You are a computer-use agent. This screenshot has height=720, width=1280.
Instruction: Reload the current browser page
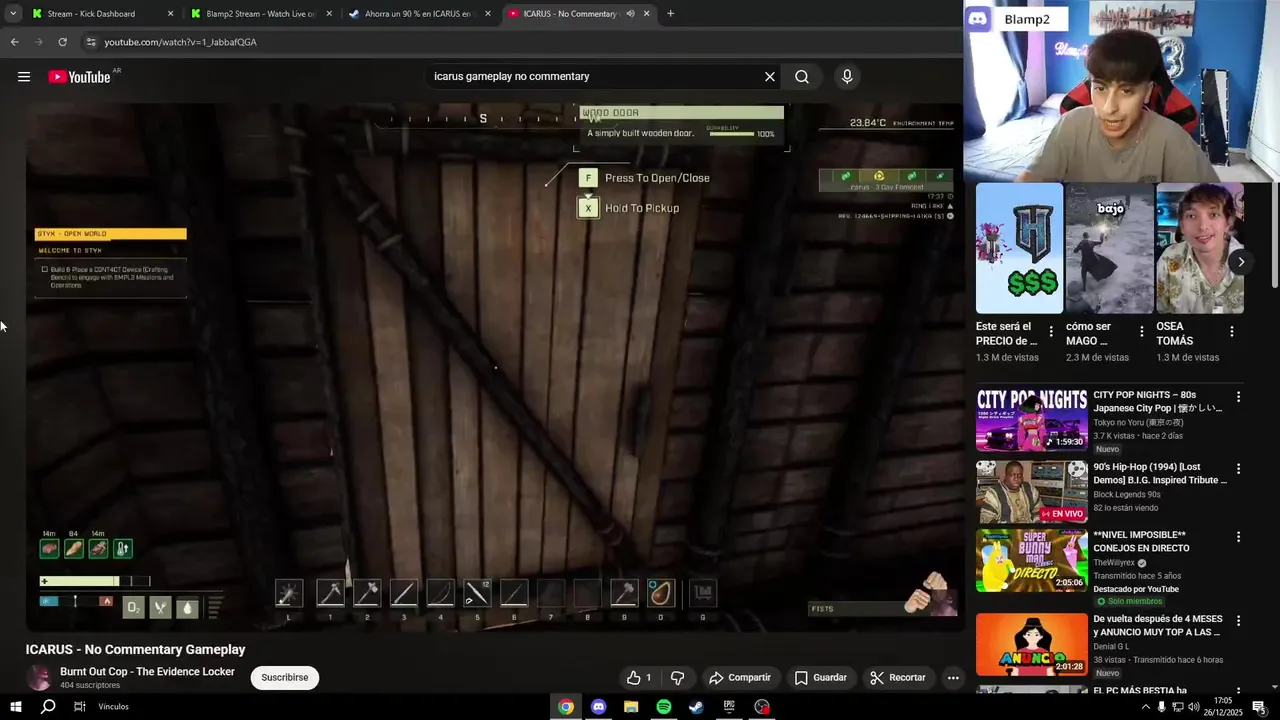pyautogui.click(x=62, y=42)
